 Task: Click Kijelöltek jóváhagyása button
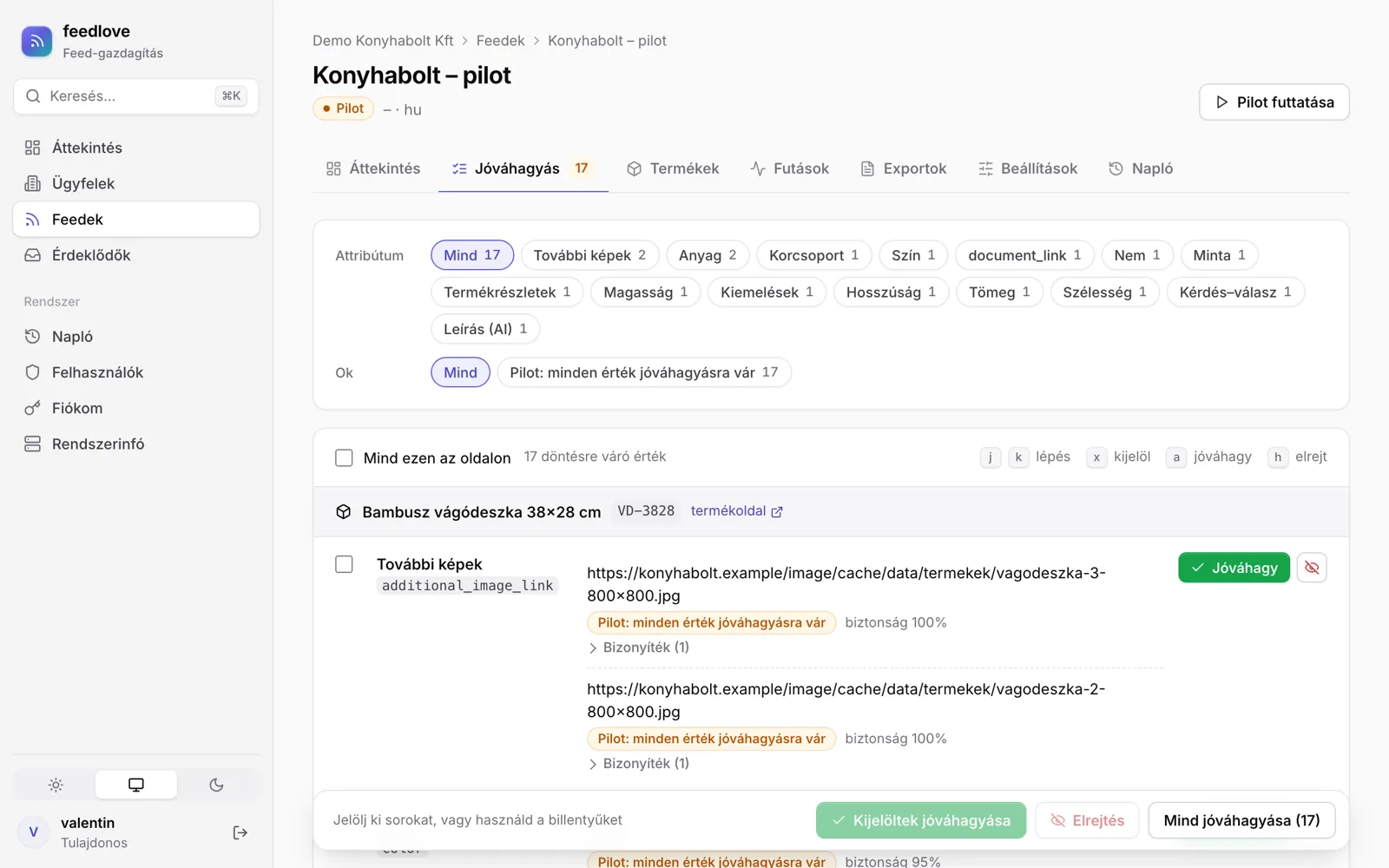[921, 820]
